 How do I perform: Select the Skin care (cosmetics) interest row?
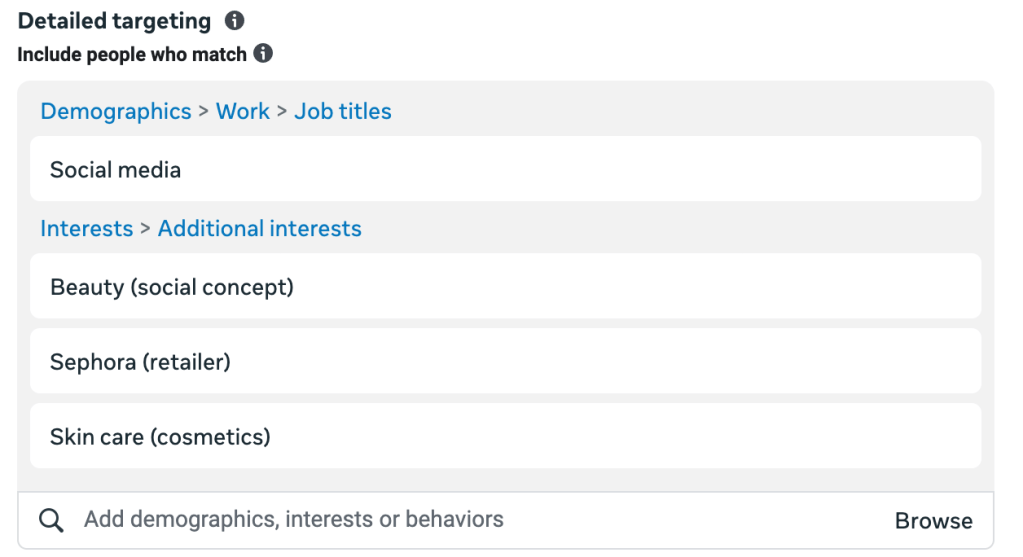[506, 436]
